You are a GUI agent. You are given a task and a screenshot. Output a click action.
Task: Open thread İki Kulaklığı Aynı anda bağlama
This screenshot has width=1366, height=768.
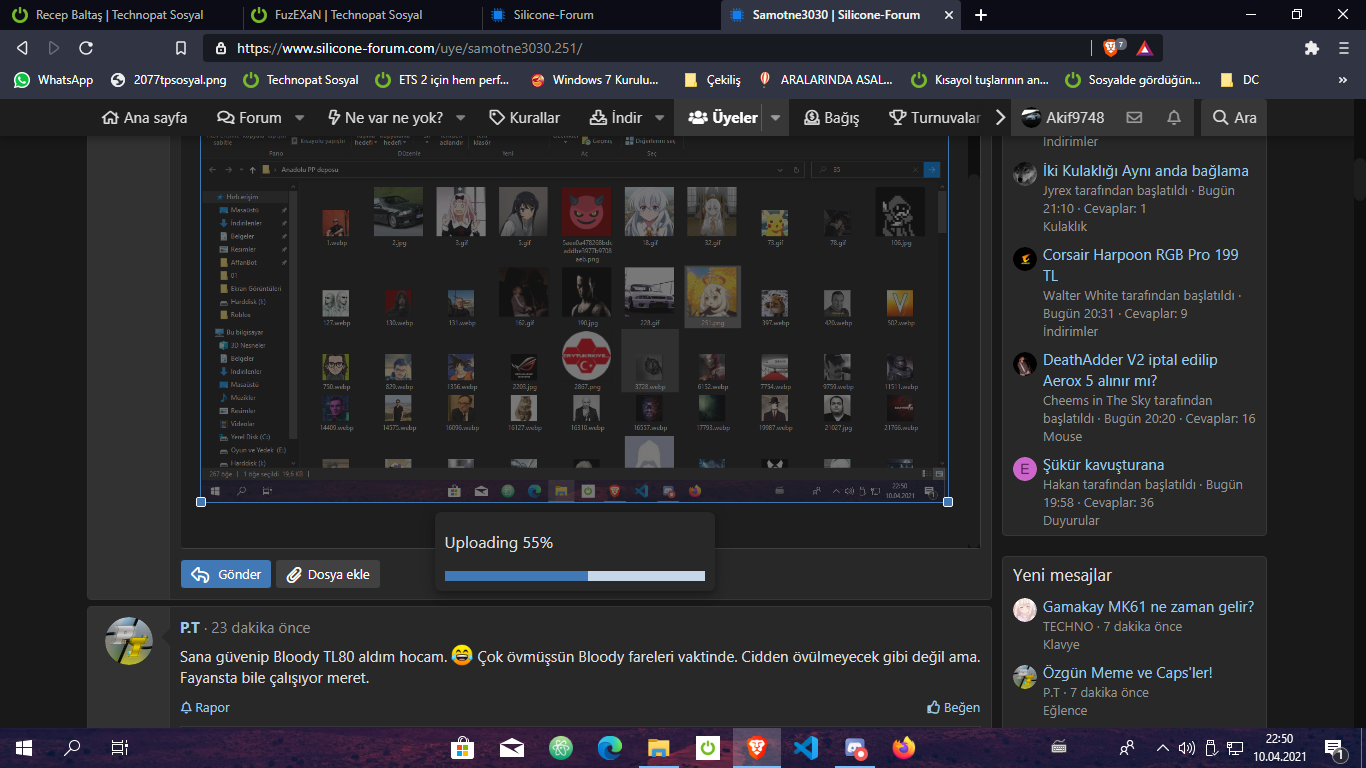coord(1145,171)
